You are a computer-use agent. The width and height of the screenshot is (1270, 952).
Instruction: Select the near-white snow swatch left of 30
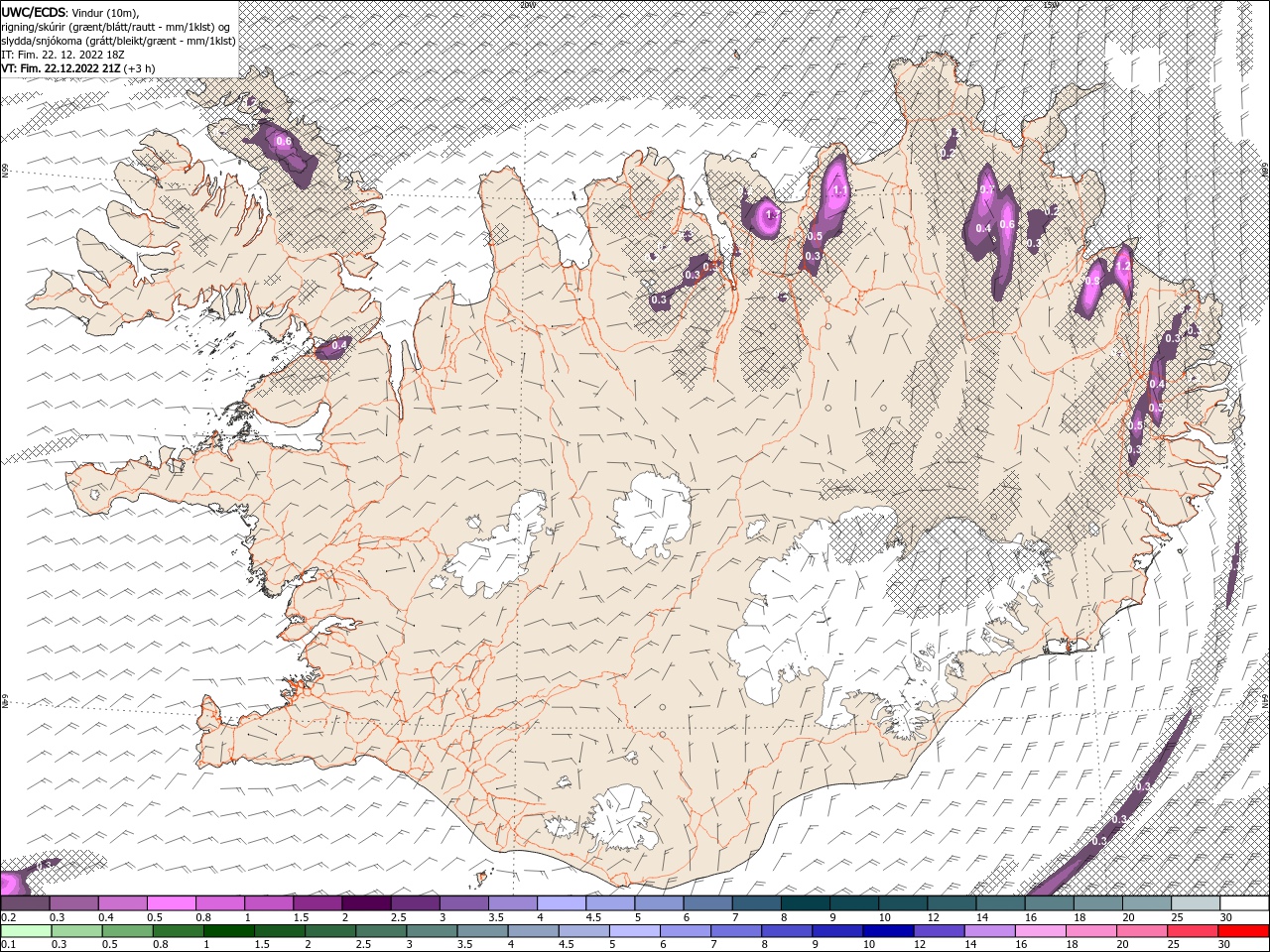(1196, 903)
